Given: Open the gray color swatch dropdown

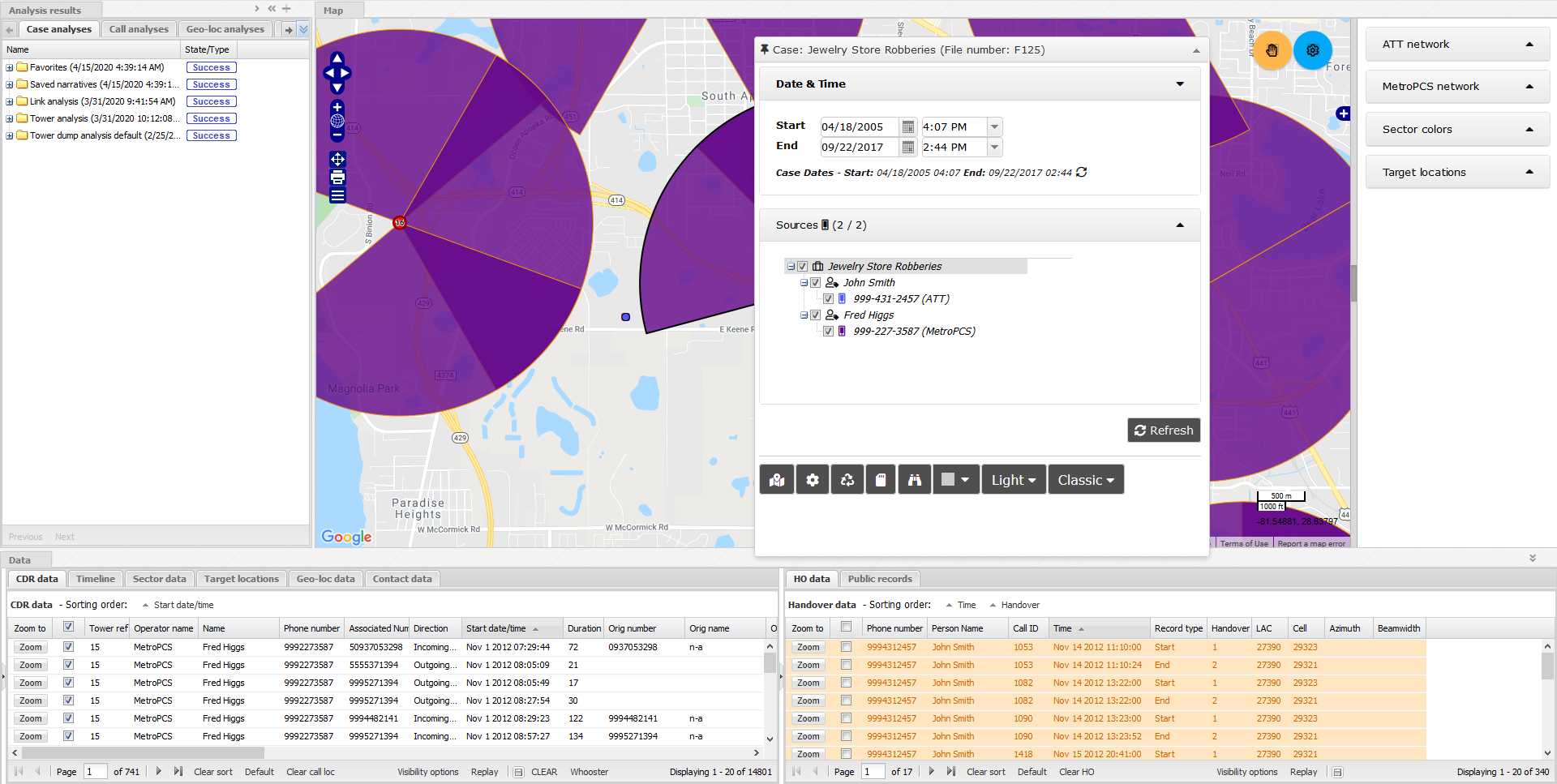Looking at the screenshot, I should click(x=955, y=480).
